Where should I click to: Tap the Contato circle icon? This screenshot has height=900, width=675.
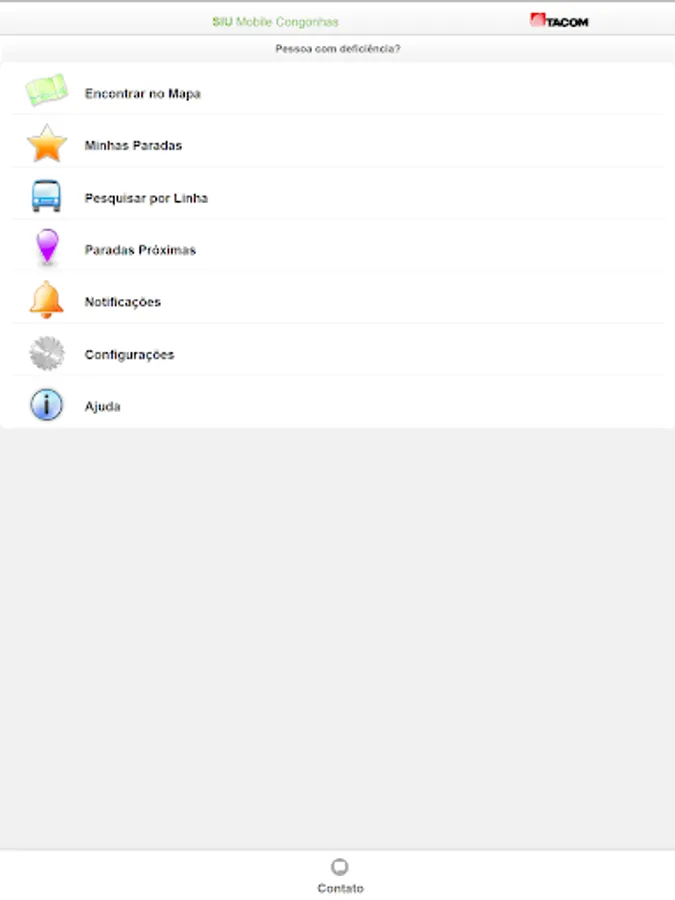[x=340, y=867]
